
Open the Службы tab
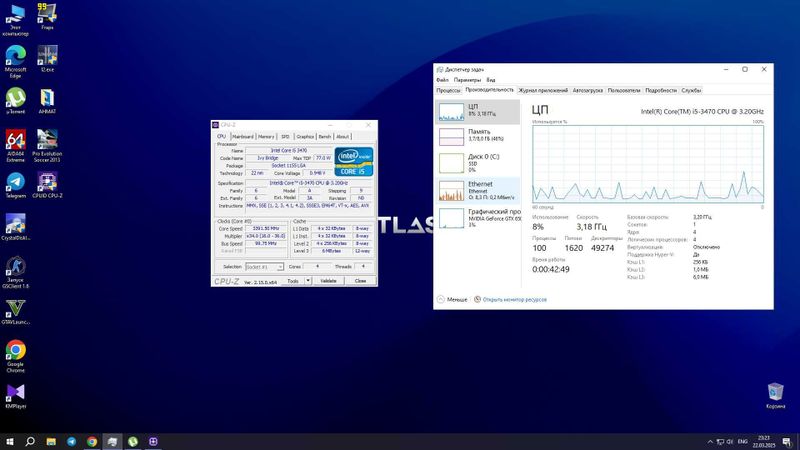pos(691,90)
